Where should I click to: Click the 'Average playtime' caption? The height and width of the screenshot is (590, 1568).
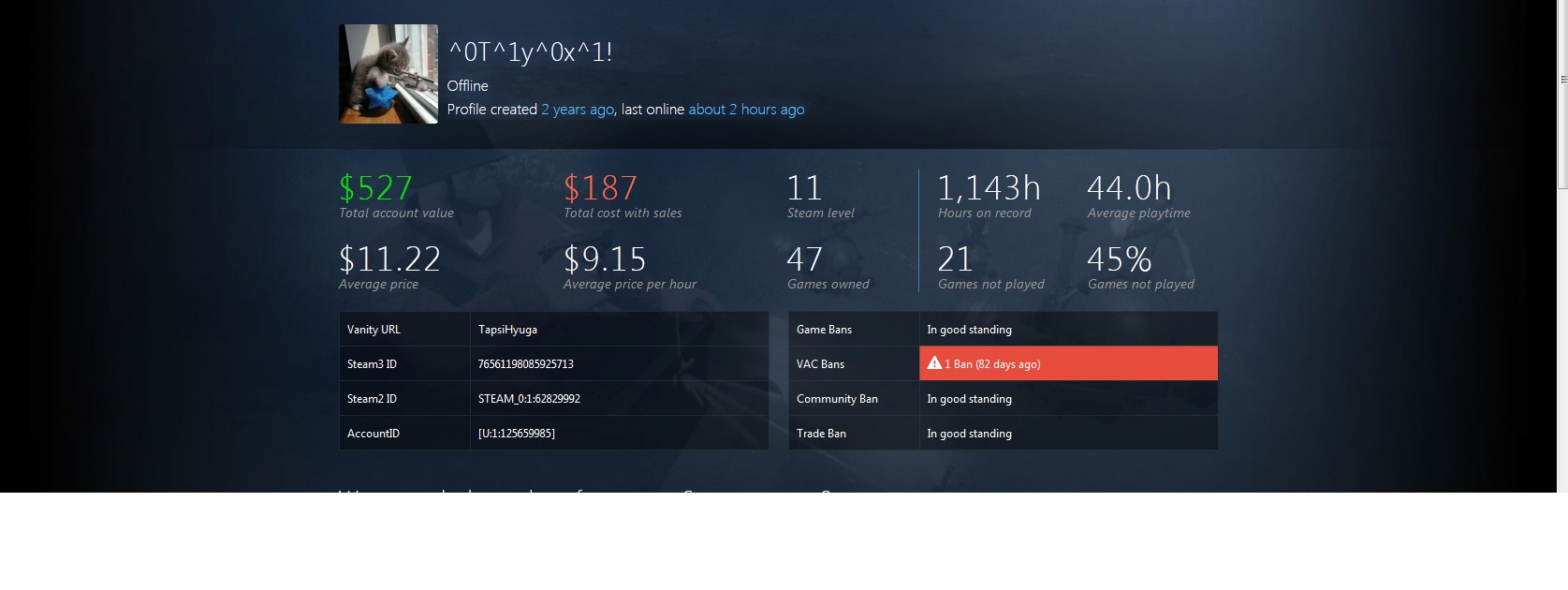(x=1139, y=214)
